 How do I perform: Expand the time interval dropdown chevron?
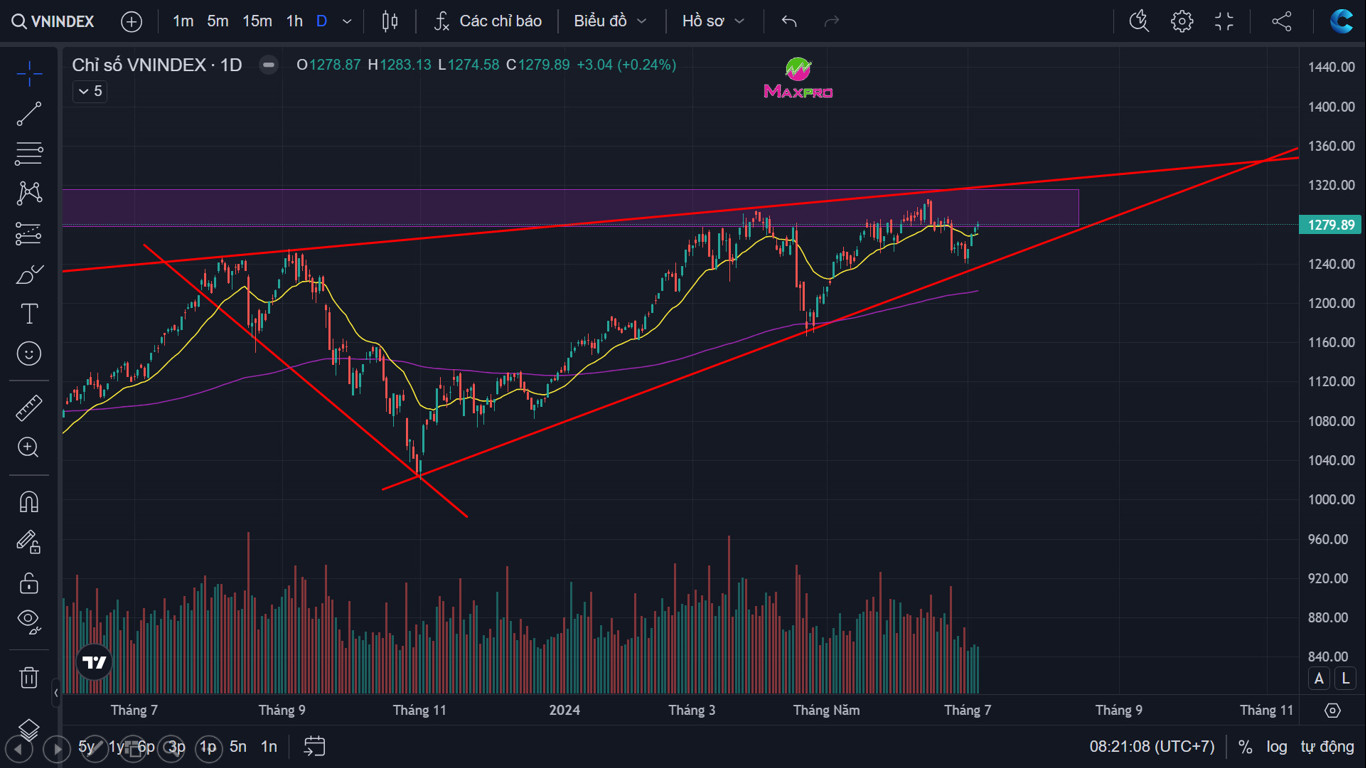click(347, 21)
